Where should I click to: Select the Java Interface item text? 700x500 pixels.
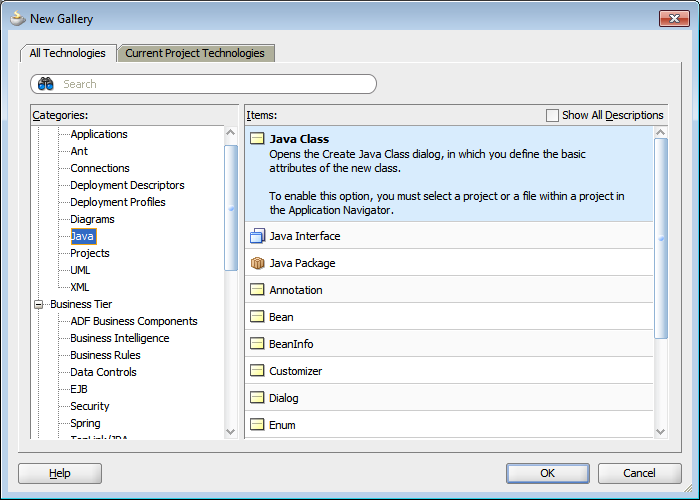[x=305, y=236]
